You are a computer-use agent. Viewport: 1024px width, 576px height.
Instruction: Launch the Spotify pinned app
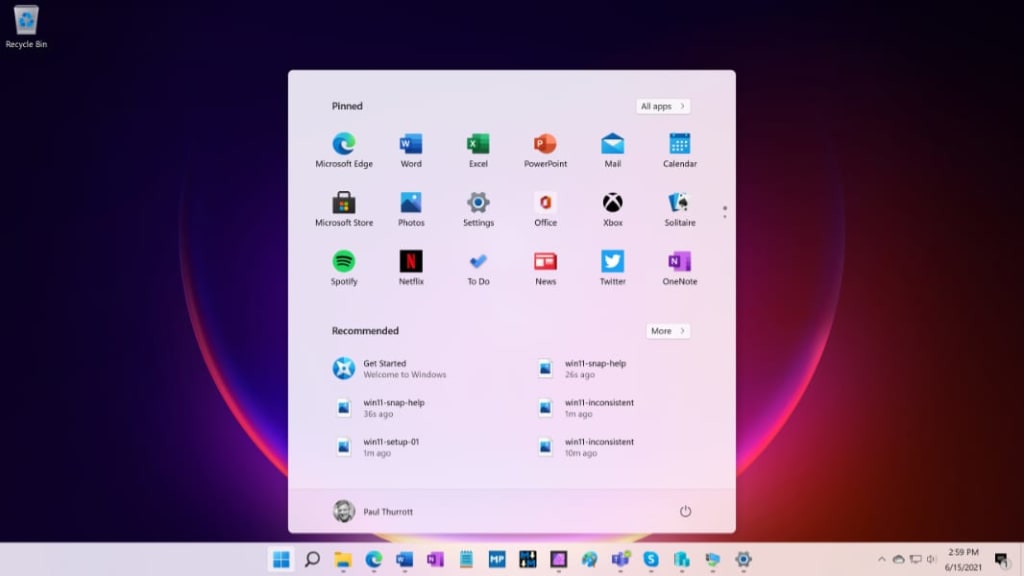(x=344, y=268)
